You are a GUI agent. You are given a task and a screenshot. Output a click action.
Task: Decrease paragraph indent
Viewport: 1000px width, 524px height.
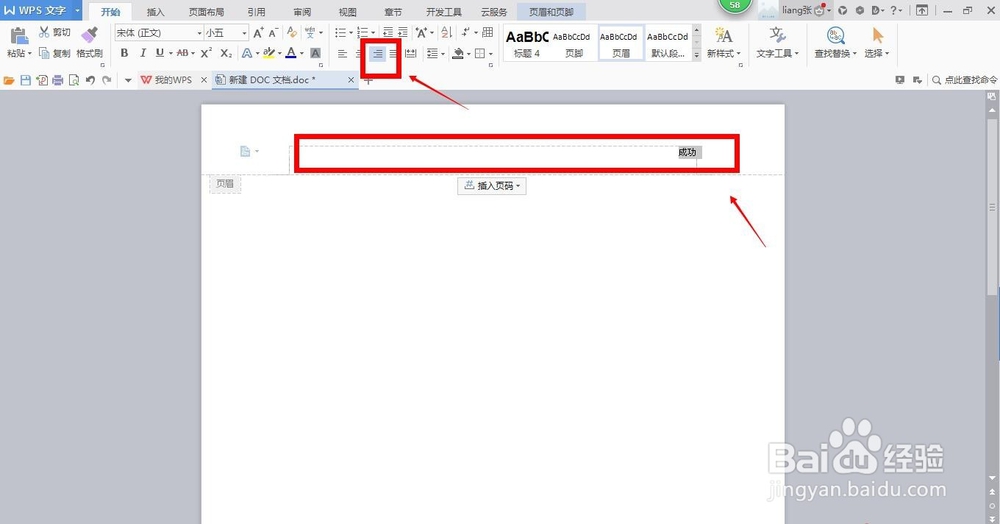pyautogui.click(x=388, y=33)
